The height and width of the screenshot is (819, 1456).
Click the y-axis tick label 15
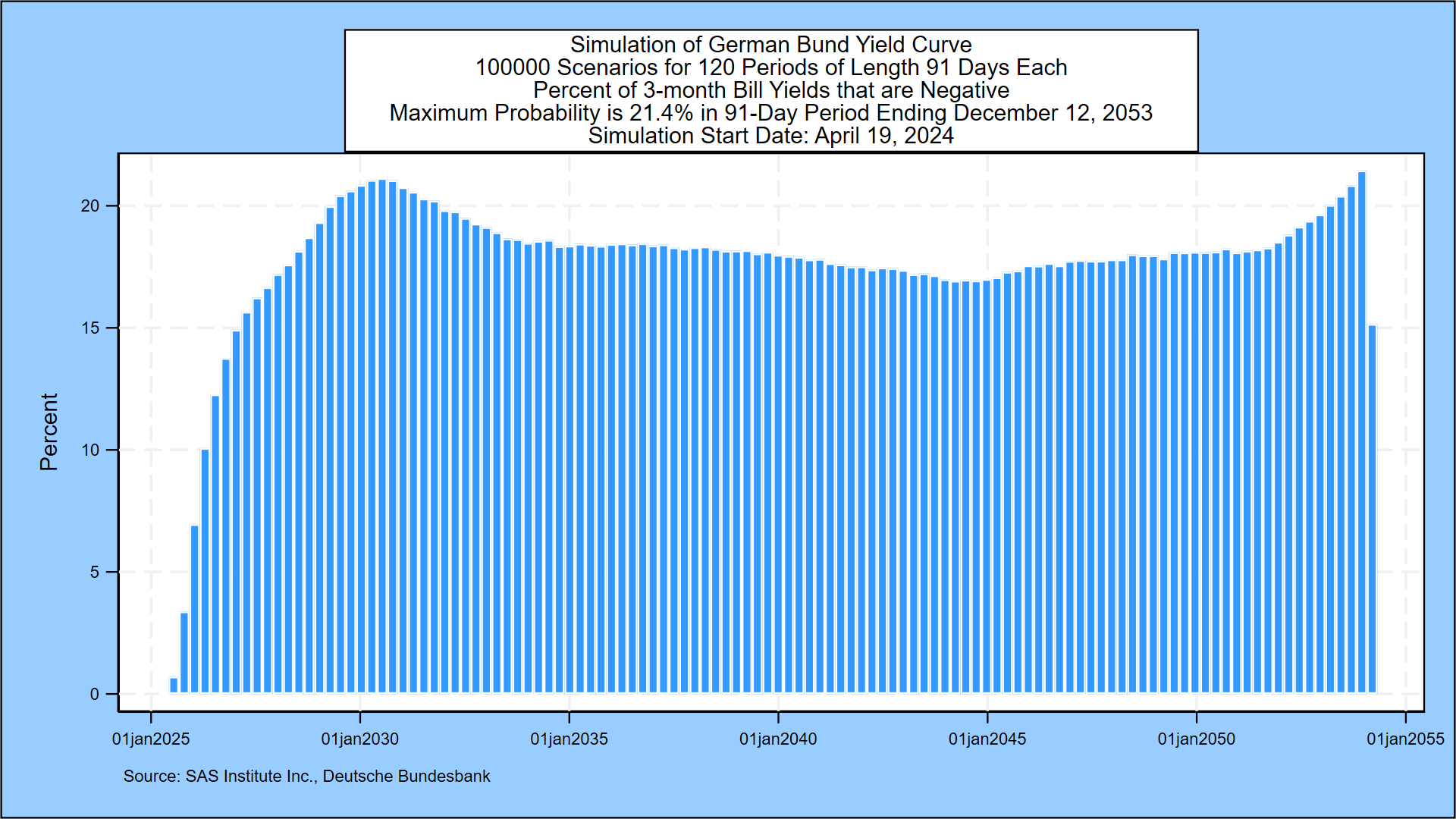pyautogui.click(x=90, y=328)
